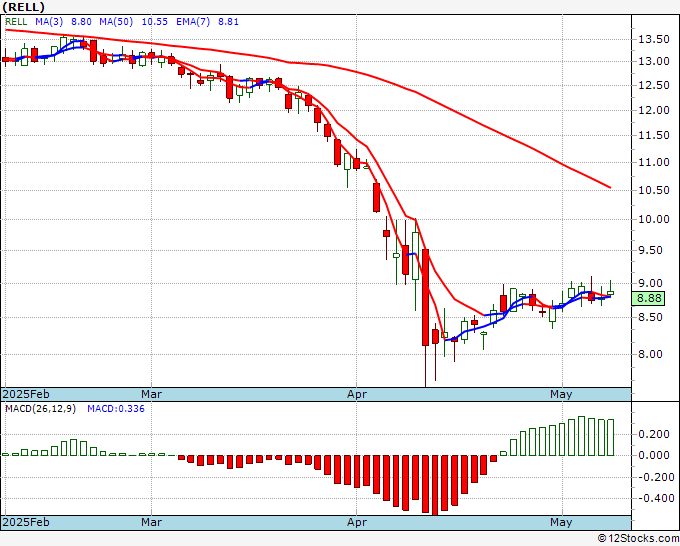Click the 12.50 price axis label
Screen dimensions: 680x546
pyautogui.click(x=654, y=85)
